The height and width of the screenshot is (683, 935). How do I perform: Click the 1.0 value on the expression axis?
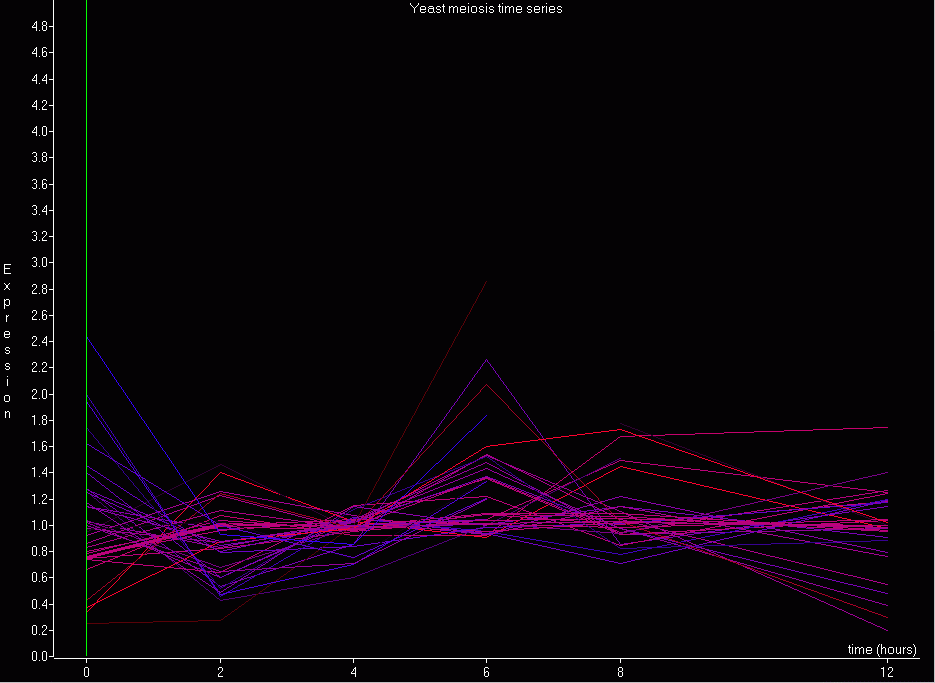[x=42, y=525]
